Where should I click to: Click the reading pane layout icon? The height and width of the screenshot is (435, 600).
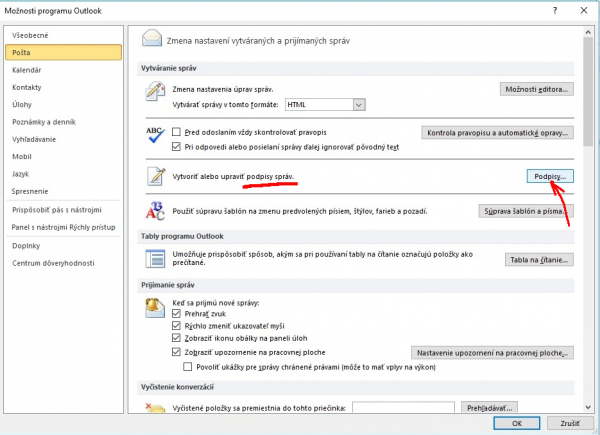point(155,258)
